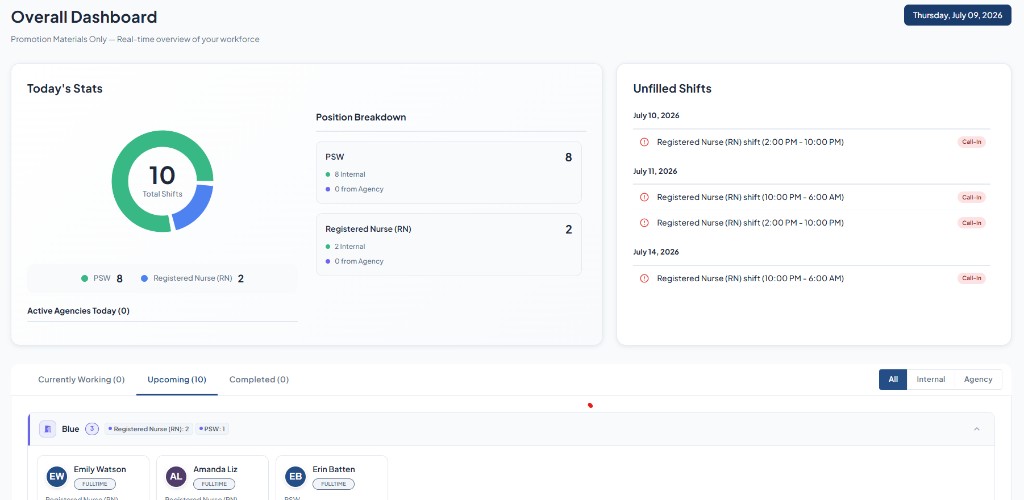Collapse the Blue group chevron
The image size is (1024, 500).
coord(976,429)
